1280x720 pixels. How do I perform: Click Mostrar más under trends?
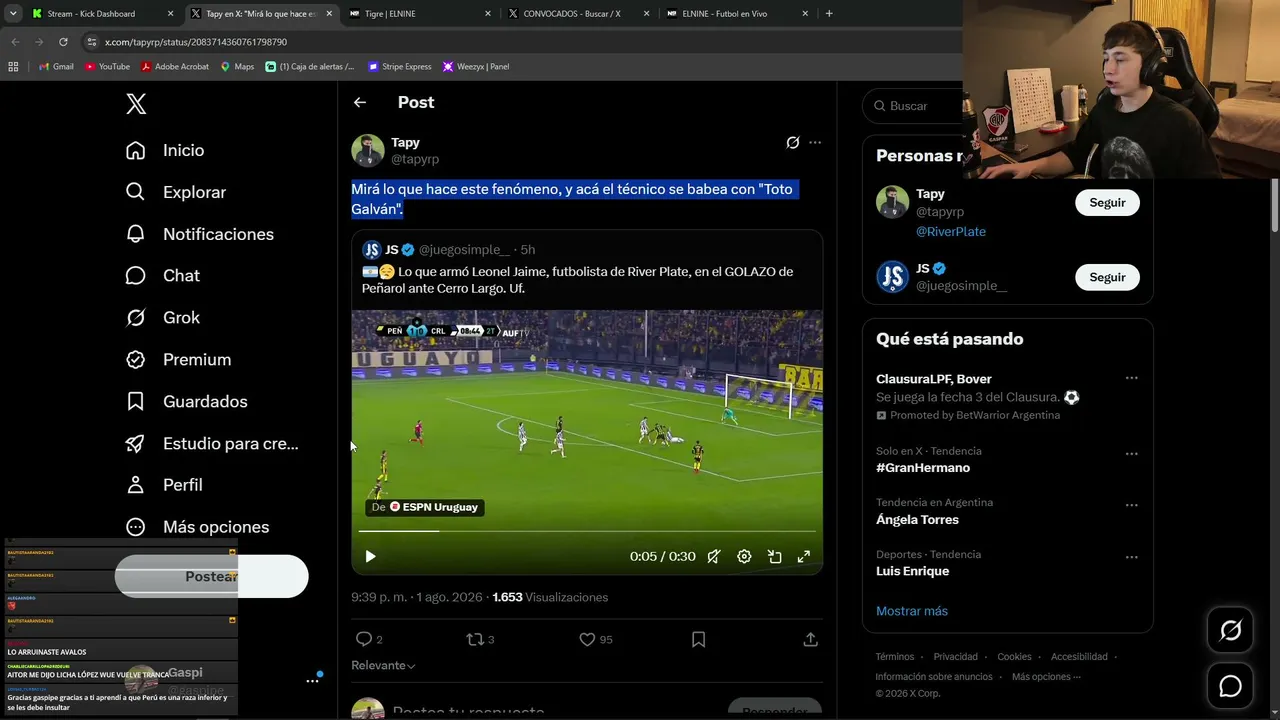[x=912, y=611]
